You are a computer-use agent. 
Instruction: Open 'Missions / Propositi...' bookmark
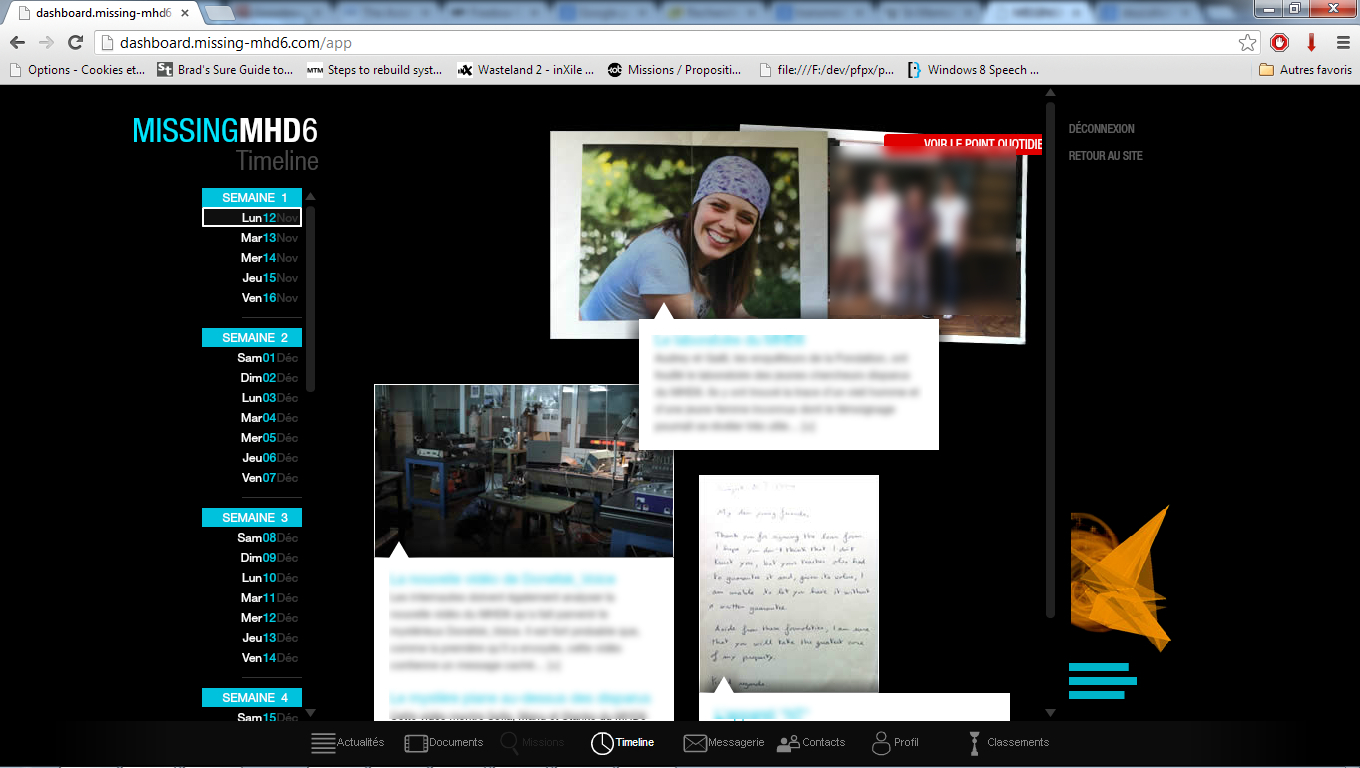675,70
